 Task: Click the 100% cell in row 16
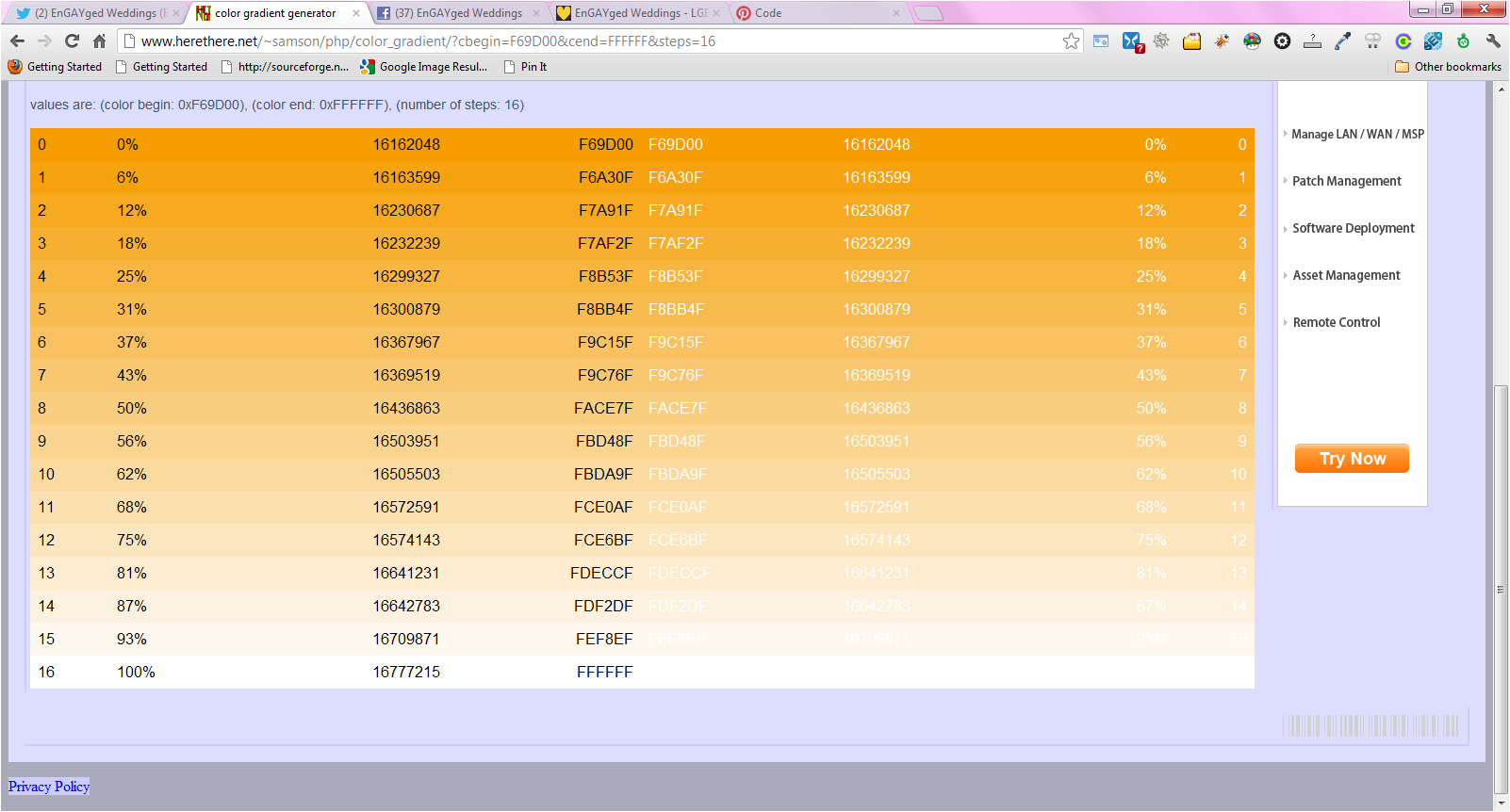(136, 672)
